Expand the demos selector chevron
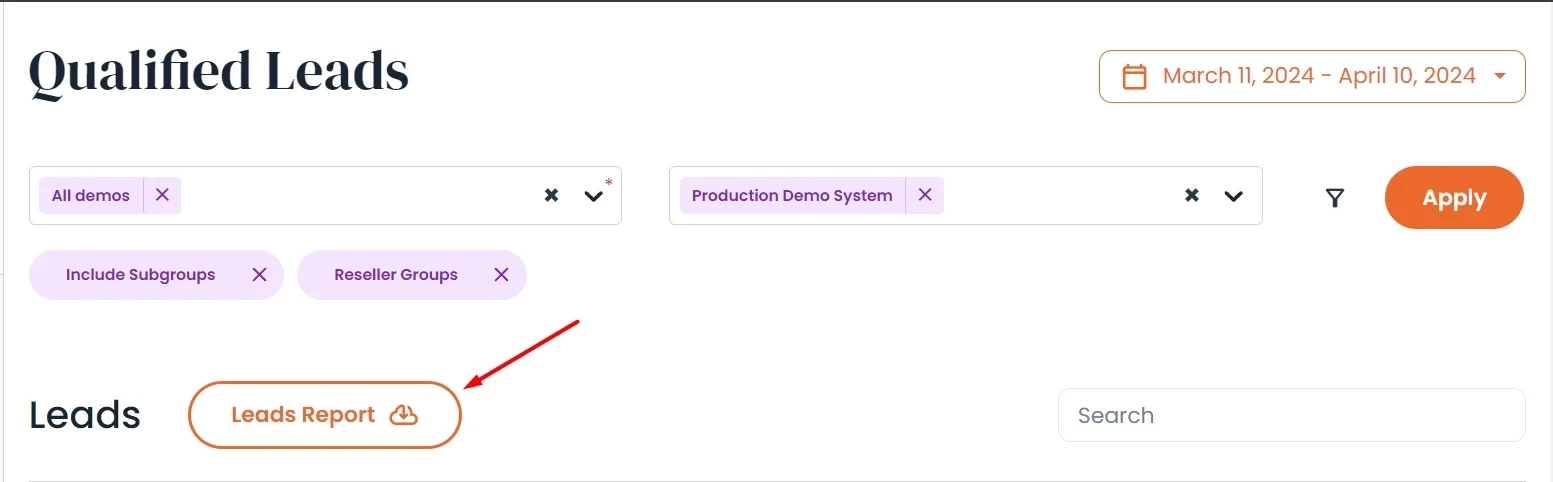1553x482 pixels. tap(593, 196)
